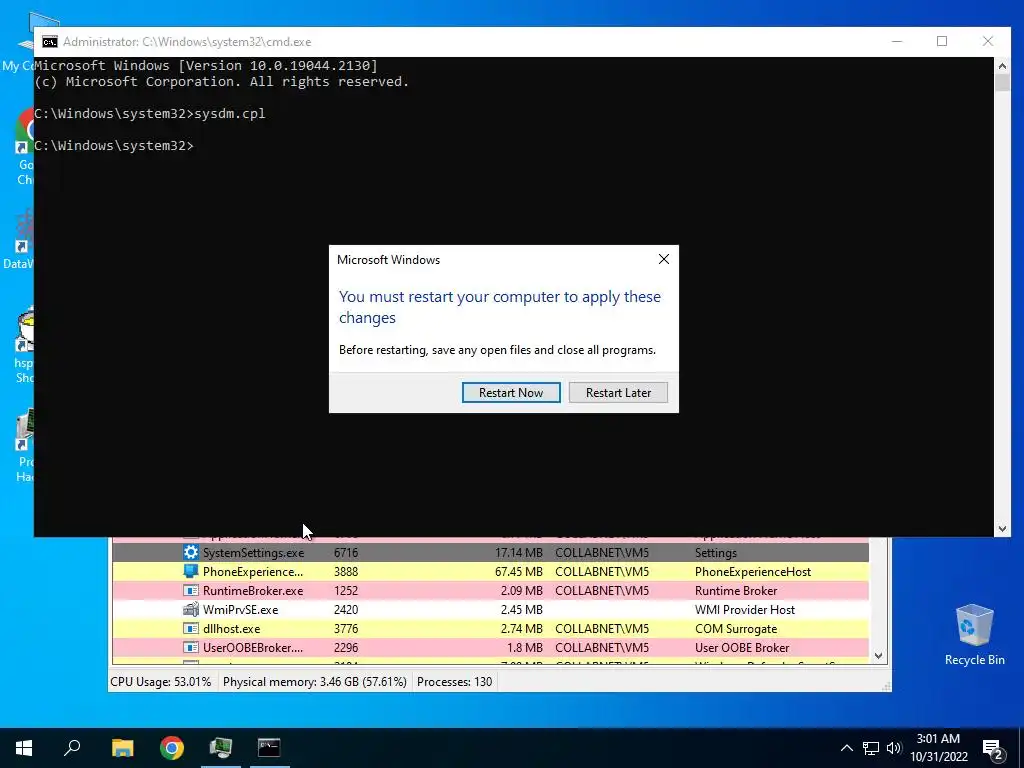Image resolution: width=1024 pixels, height=768 pixels.
Task: Click the CPU Usage status entry
Action: 161,681
